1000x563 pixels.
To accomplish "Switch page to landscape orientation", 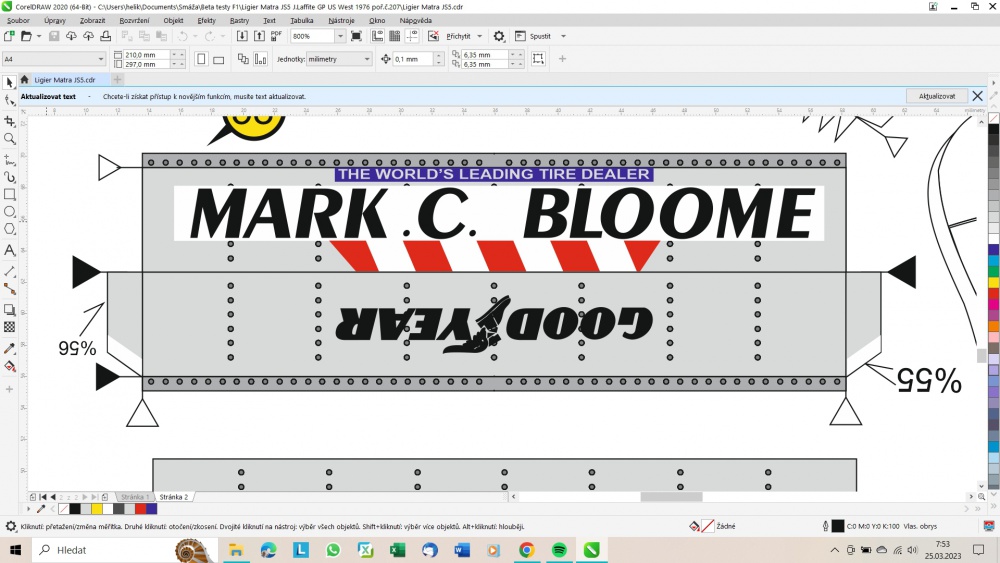I will [219, 59].
